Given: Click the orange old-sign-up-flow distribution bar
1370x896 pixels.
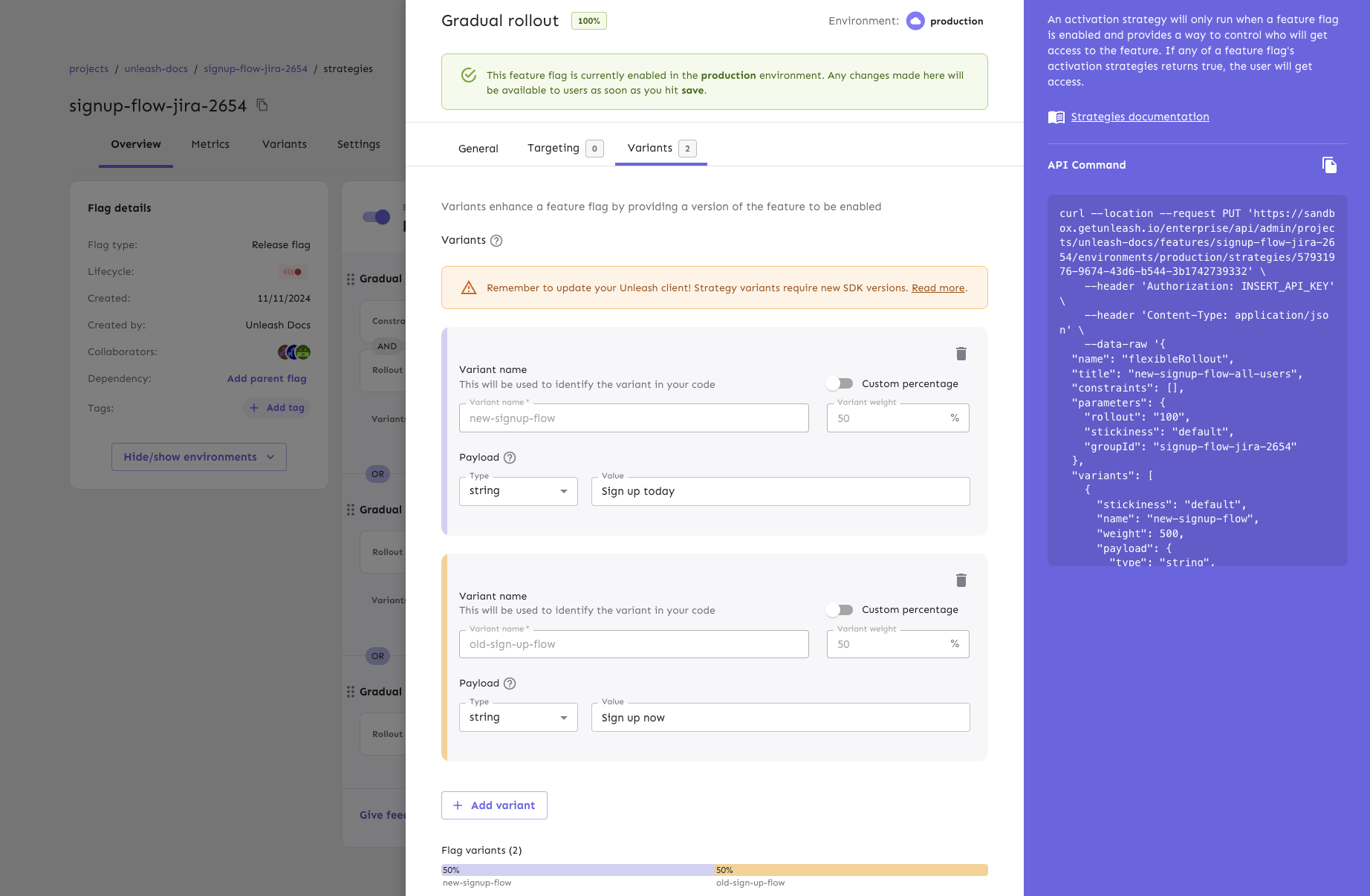Looking at the screenshot, I should coord(851,870).
